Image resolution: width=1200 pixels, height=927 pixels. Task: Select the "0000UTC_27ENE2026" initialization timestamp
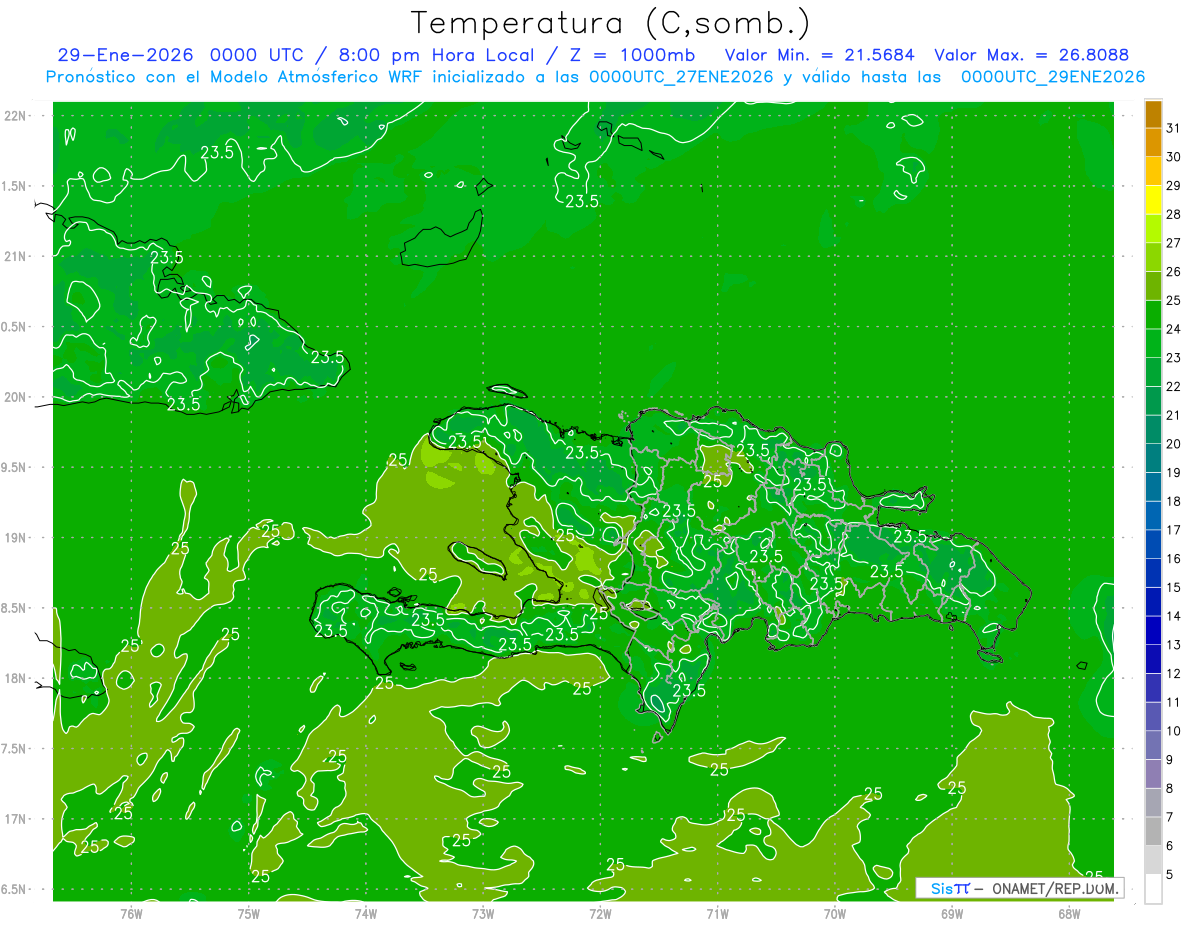[681, 77]
